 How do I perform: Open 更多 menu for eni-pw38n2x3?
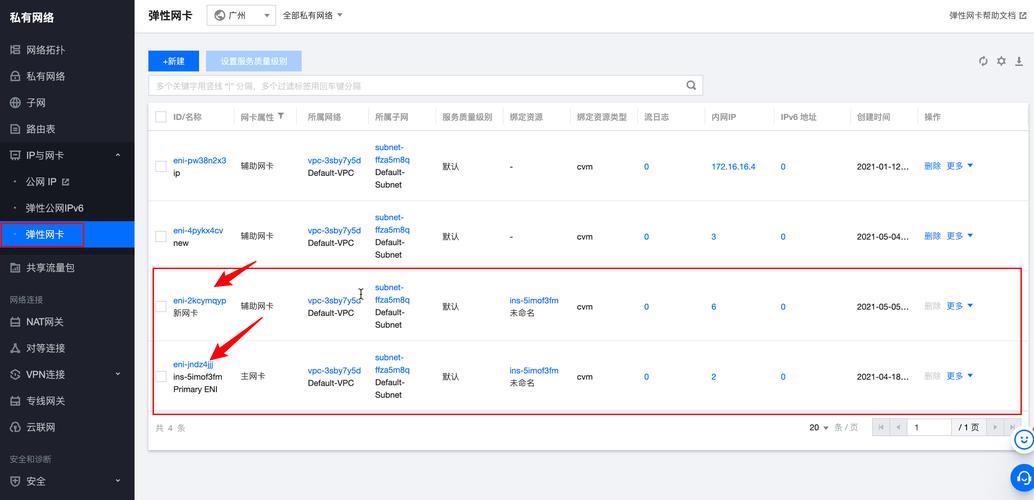pyautogui.click(x=959, y=166)
